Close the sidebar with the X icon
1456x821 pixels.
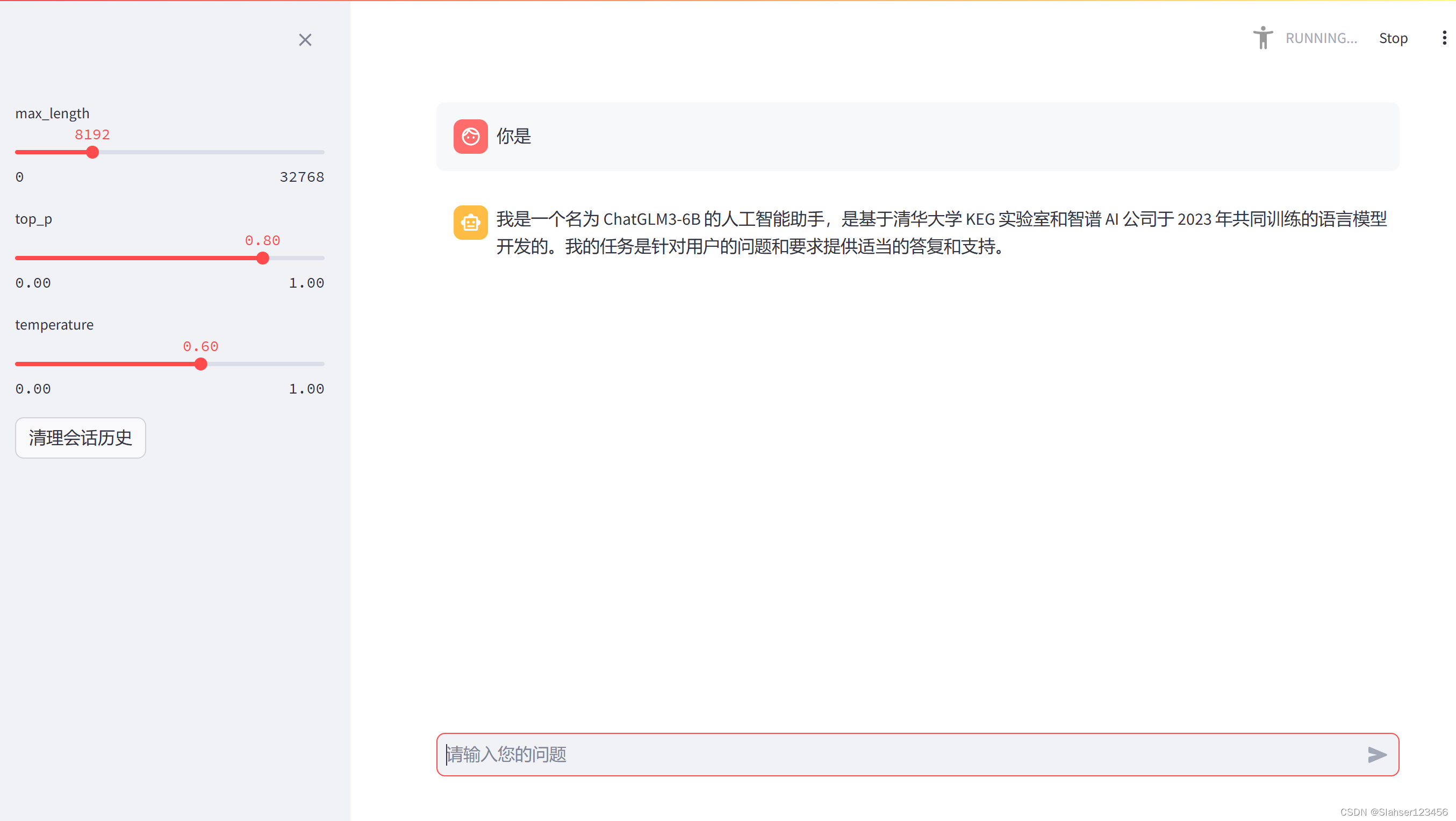305,40
